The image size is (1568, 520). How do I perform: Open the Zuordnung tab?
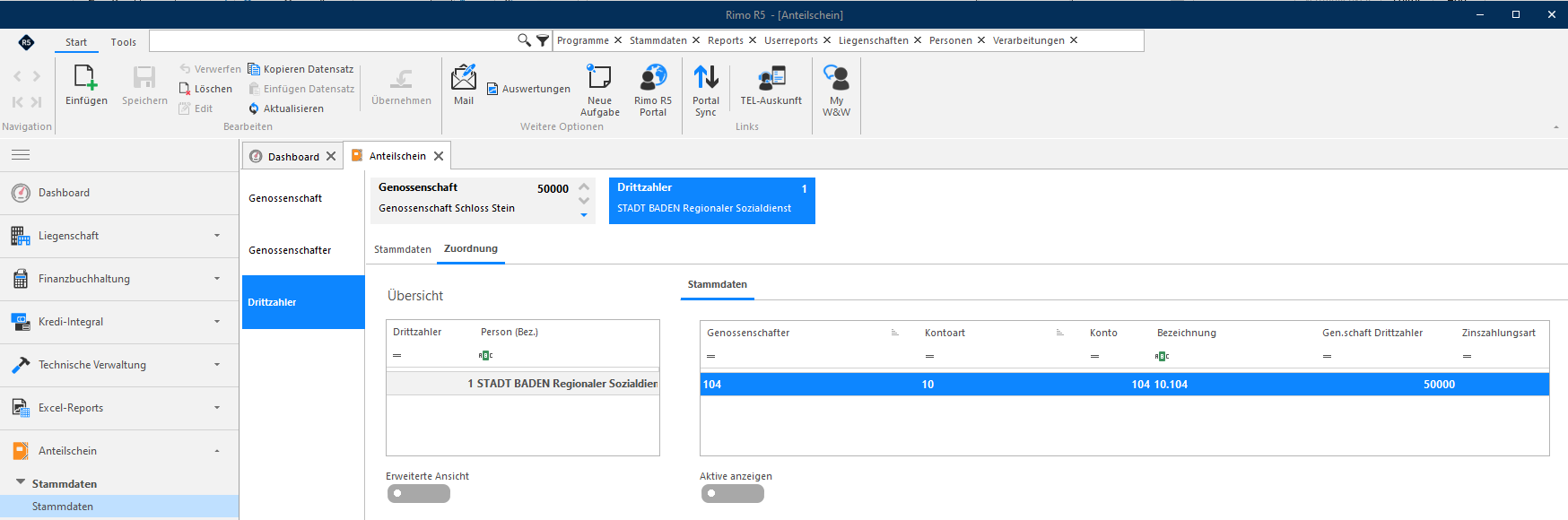(x=471, y=248)
